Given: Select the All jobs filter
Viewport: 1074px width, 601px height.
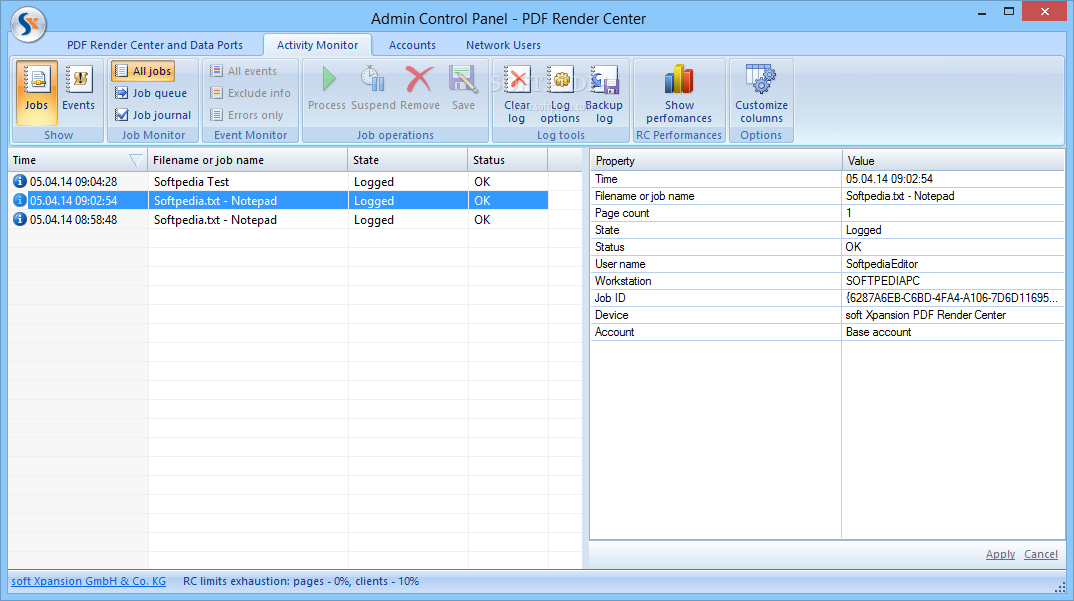Looking at the screenshot, I should pyautogui.click(x=143, y=71).
